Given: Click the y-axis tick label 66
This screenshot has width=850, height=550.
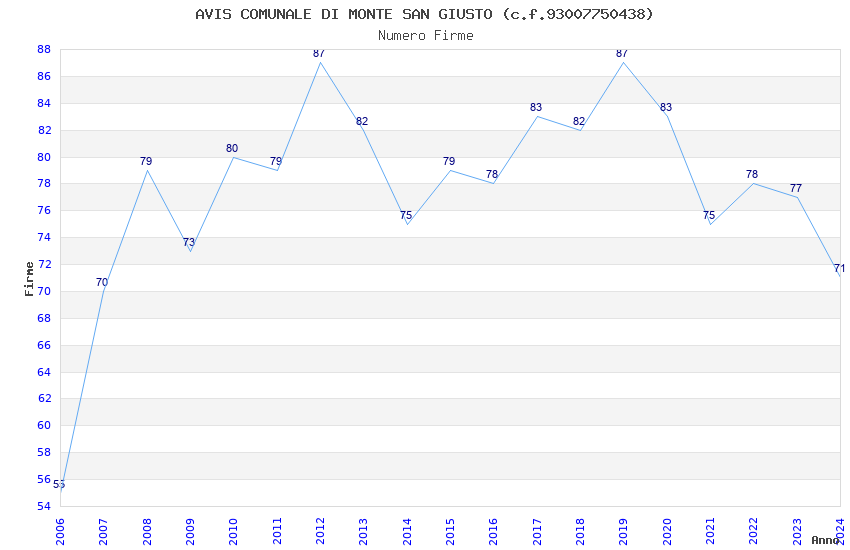Looking at the screenshot, I should coord(44,345).
